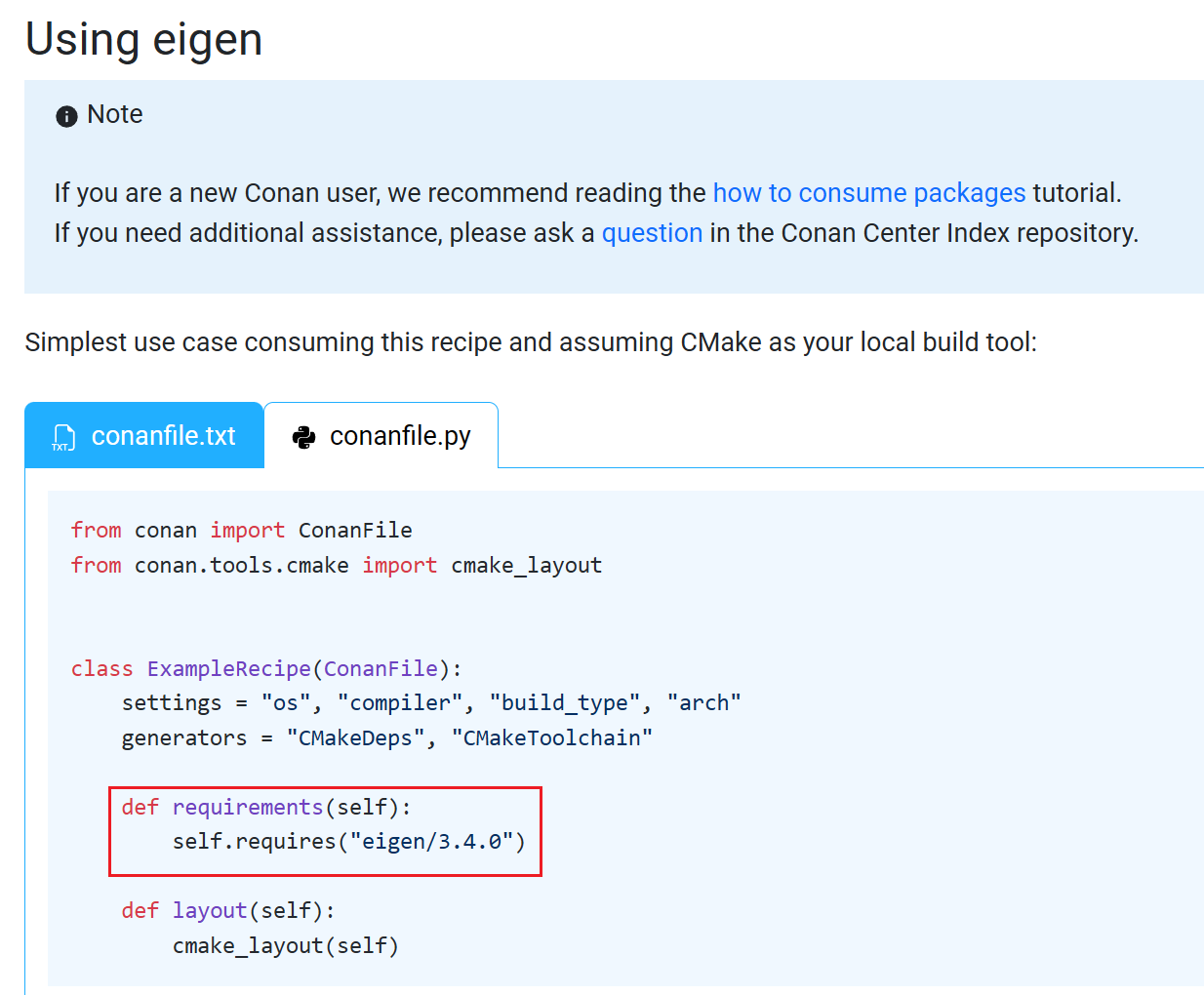The width and height of the screenshot is (1204, 995).
Task: Click the 'def layout(self)' line
Action: [x=227, y=911]
